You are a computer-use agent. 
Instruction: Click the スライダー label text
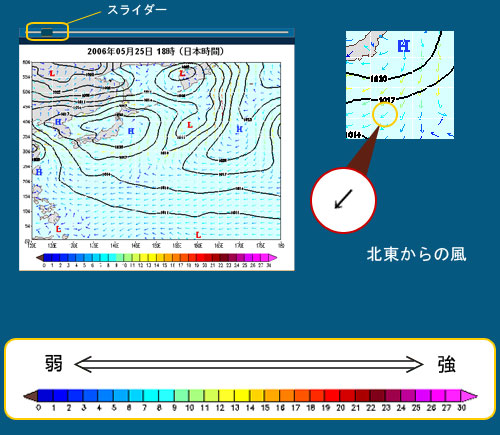137,10
